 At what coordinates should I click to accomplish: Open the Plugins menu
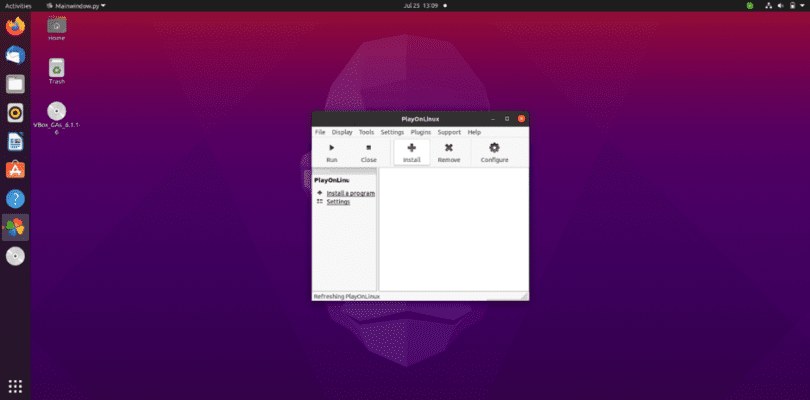click(420, 132)
